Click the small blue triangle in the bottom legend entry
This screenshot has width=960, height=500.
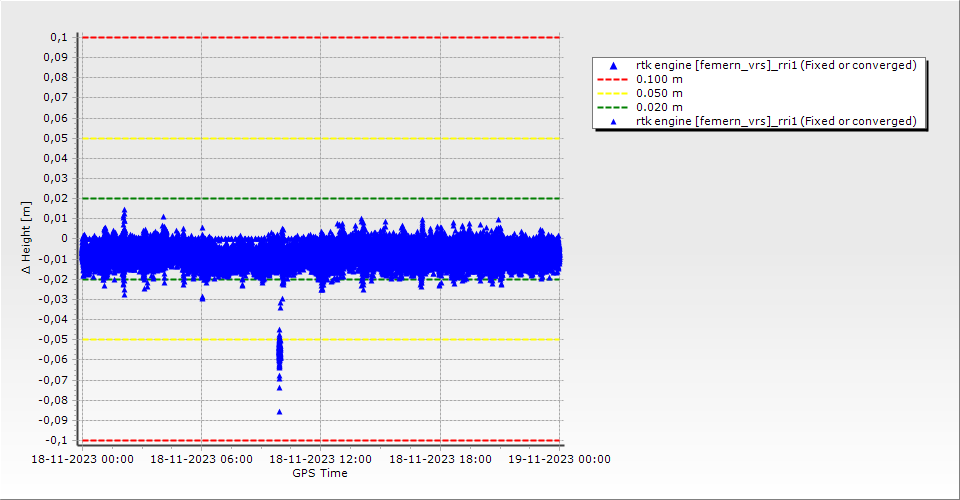click(x=614, y=121)
